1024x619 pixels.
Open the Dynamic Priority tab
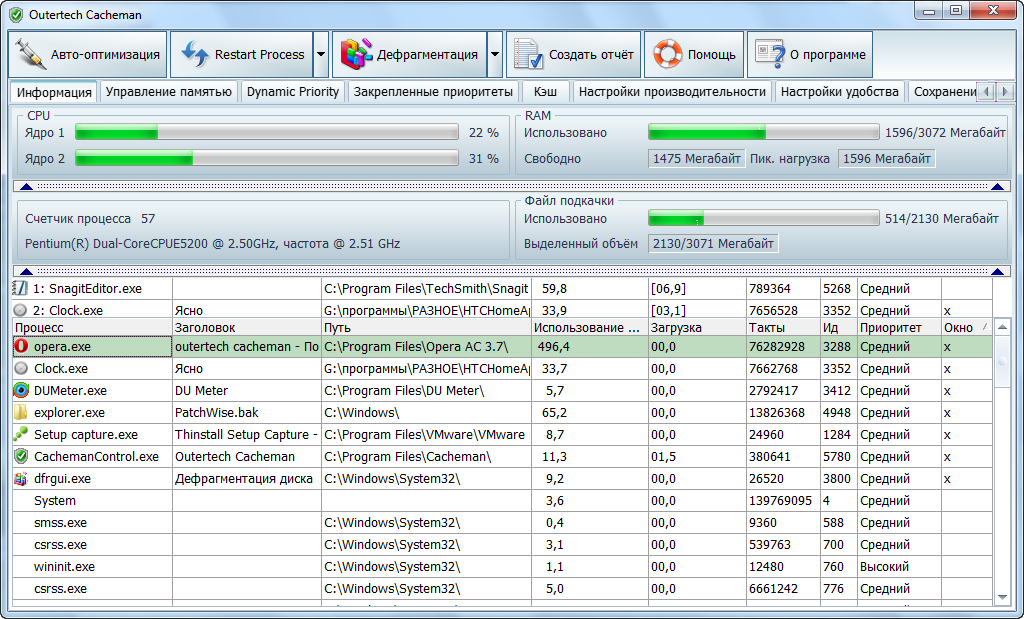(x=293, y=91)
